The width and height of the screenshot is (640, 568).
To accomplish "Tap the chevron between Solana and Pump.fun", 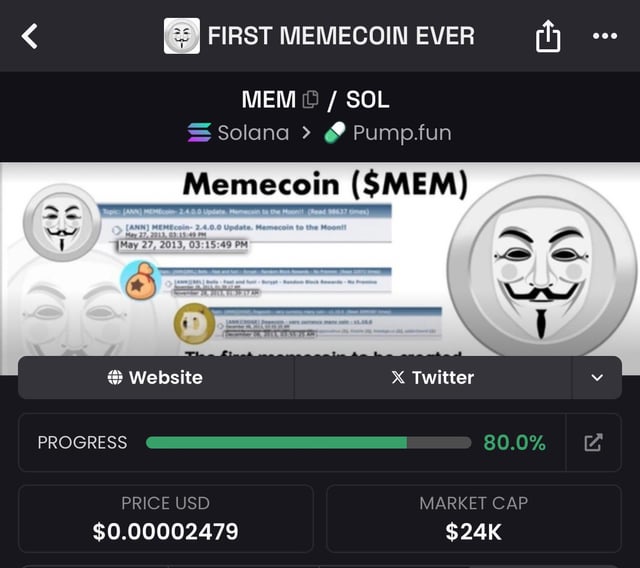I will tap(306, 133).
